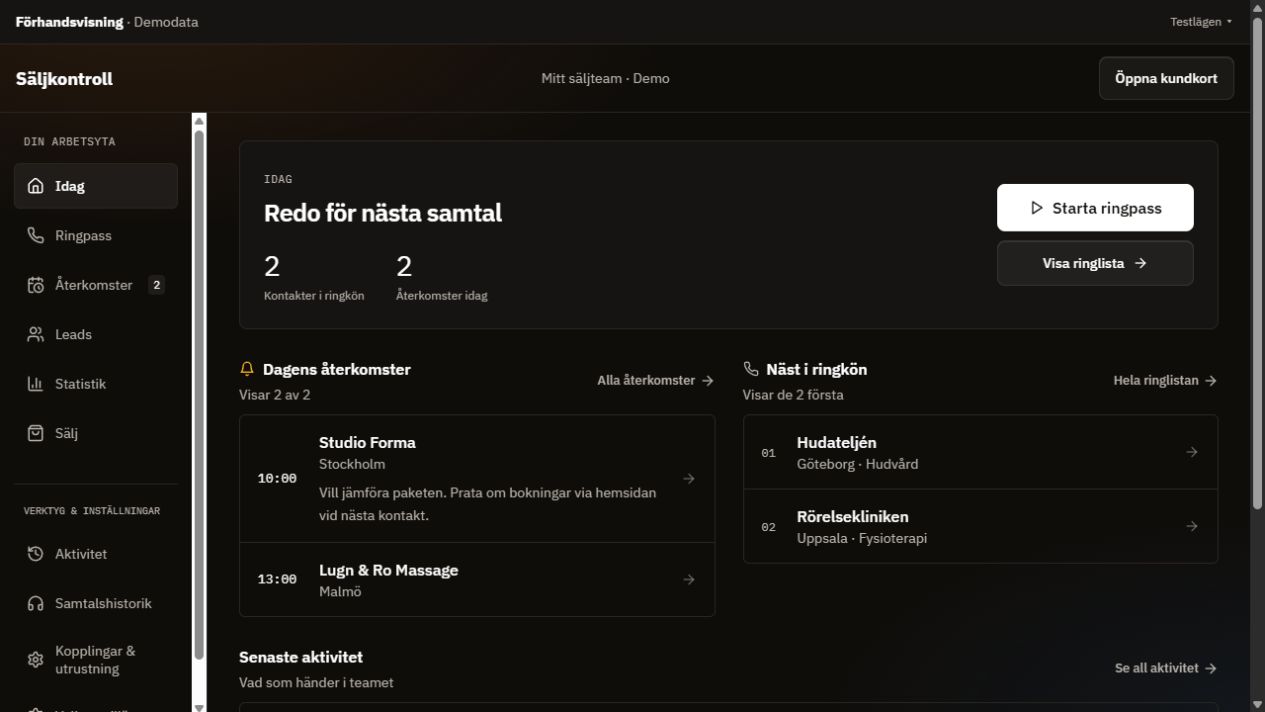
Task: Open Kopplingar & utrustning settings
Action: click(96, 660)
